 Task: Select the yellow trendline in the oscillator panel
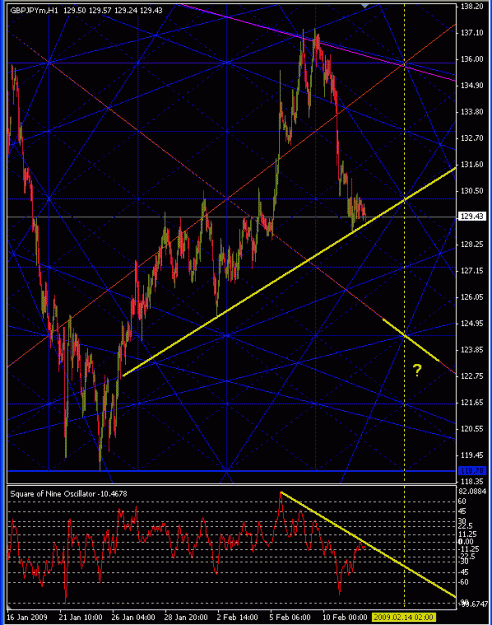coord(367,544)
